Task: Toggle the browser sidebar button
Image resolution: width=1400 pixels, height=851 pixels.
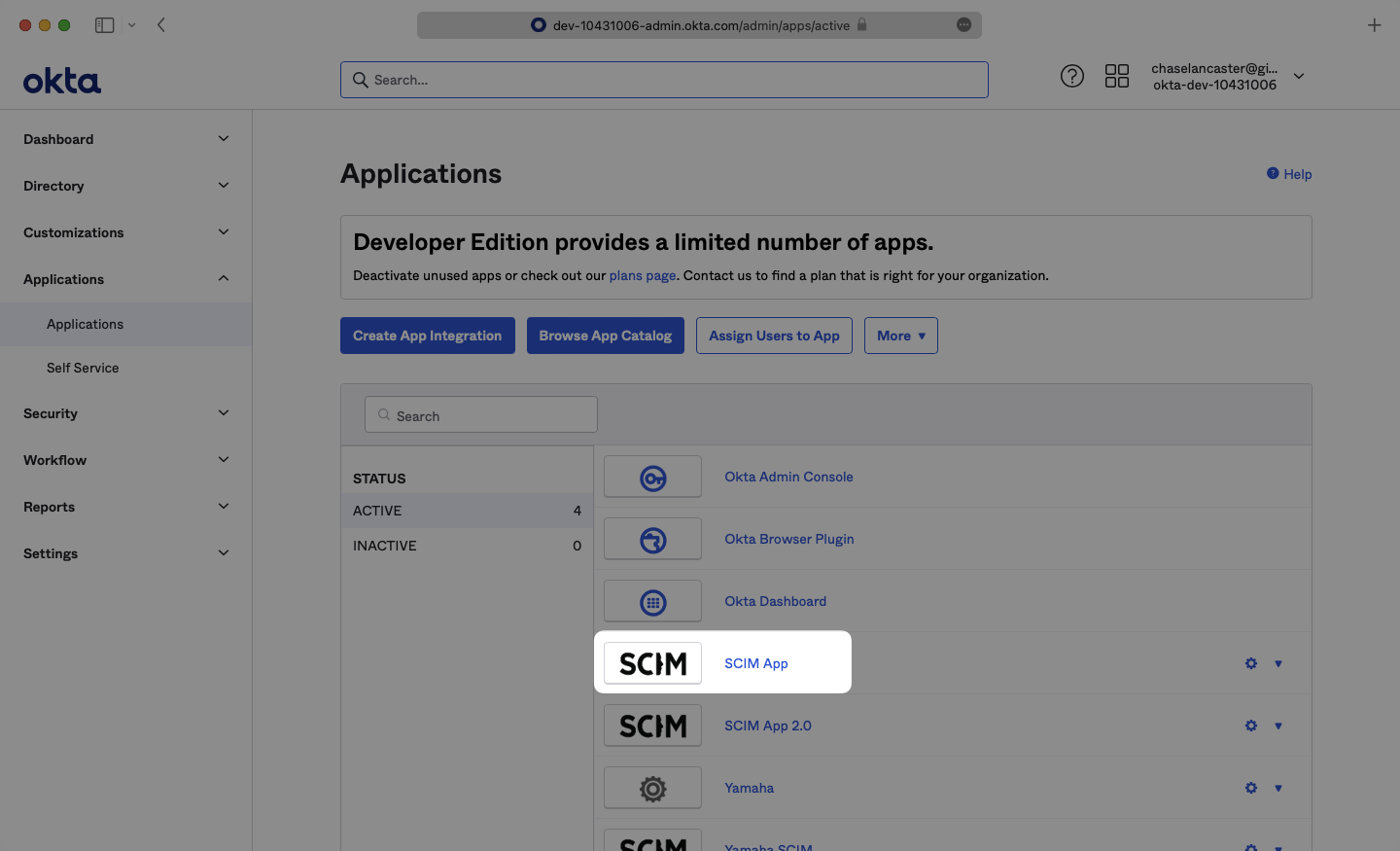Action: (105, 25)
